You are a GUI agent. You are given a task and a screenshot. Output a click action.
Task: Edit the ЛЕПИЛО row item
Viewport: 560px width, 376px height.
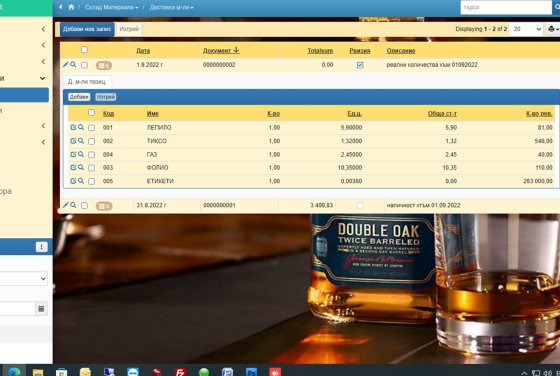coord(73,127)
